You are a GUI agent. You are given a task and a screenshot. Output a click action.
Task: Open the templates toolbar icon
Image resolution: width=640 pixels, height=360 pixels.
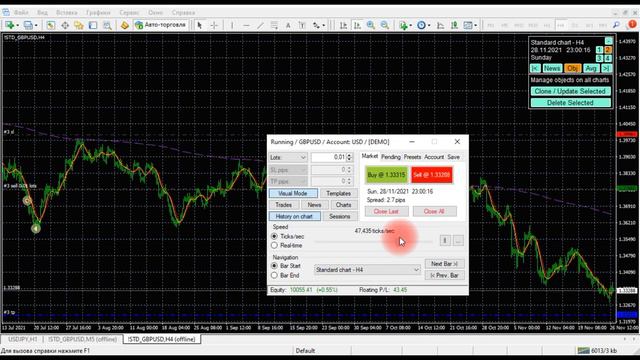tap(468, 25)
